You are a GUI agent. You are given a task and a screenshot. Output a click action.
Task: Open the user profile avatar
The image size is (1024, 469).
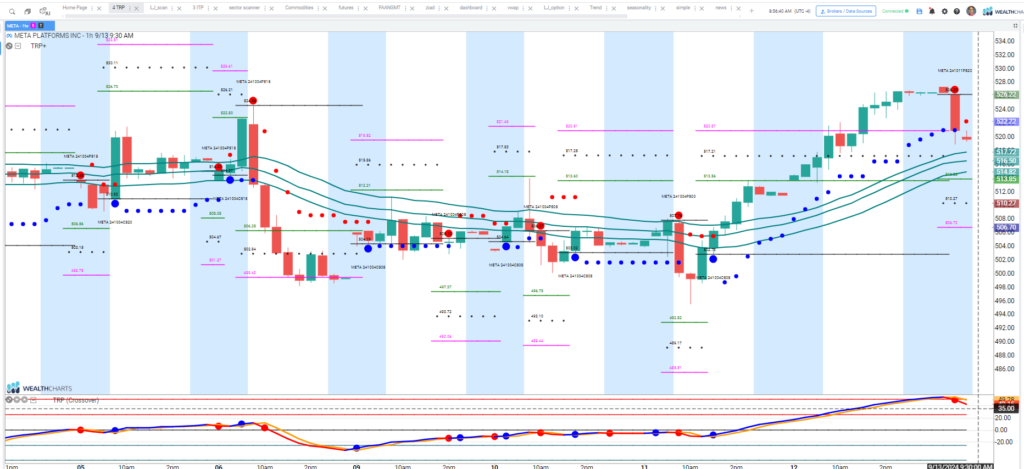click(971, 10)
